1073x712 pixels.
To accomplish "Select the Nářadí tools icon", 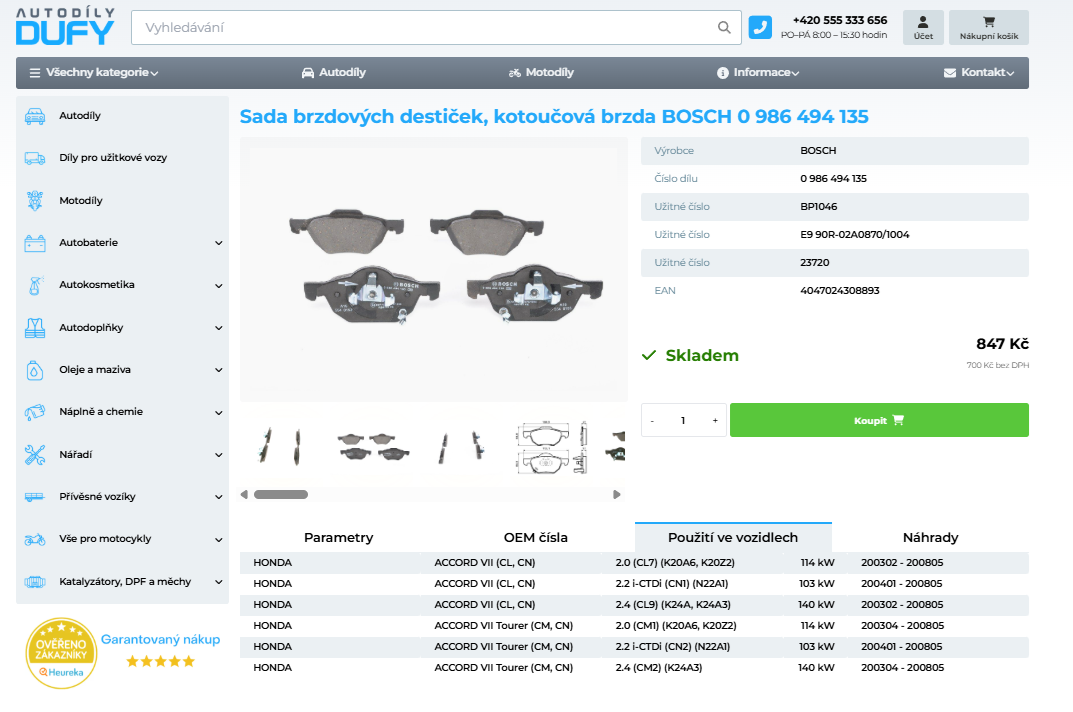I will pyautogui.click(x=35, y=455).
